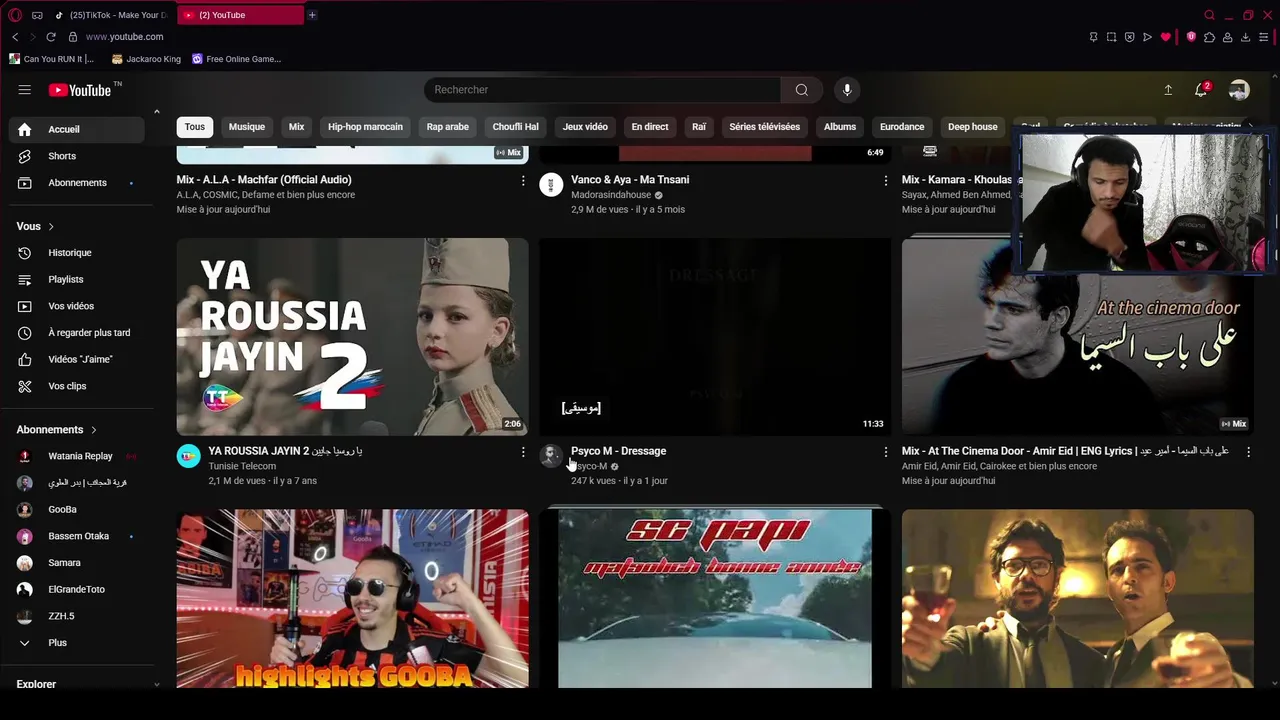Select the Musique filter chip
Image resolution: width=1280 pixels, height=720 pixels.
[247, 127]
